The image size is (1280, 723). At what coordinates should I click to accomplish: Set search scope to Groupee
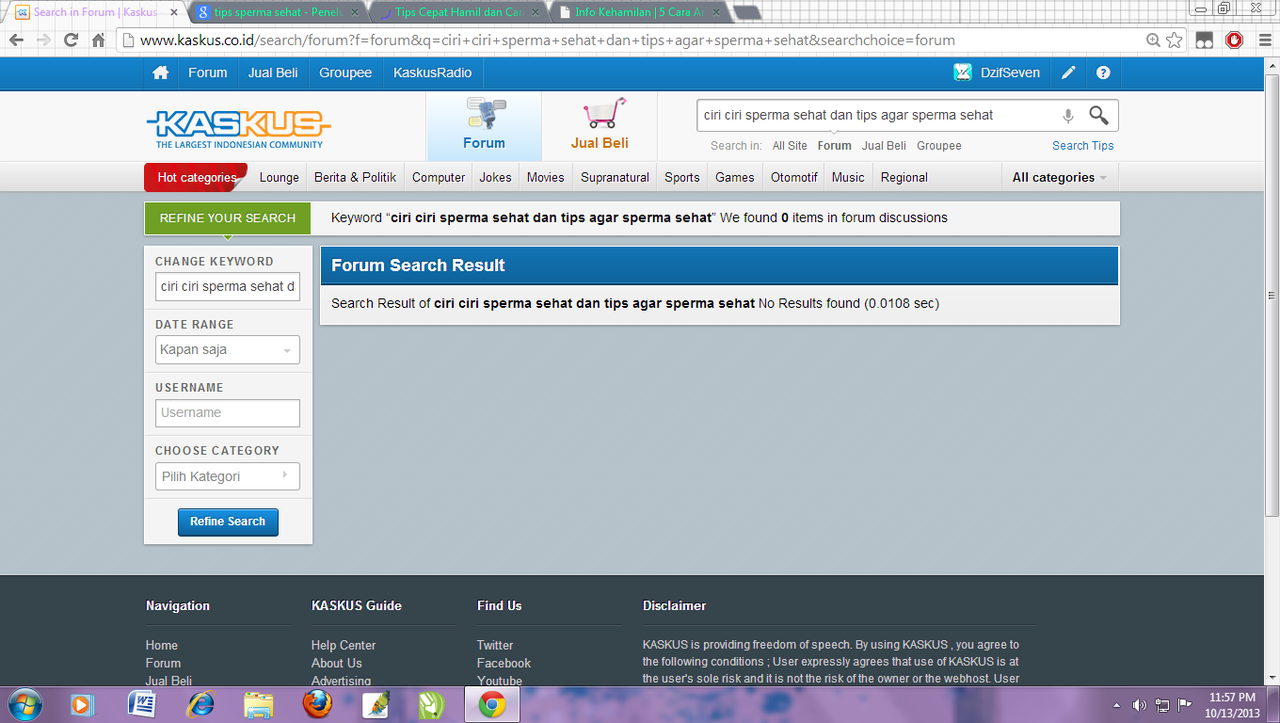(939, 146)
